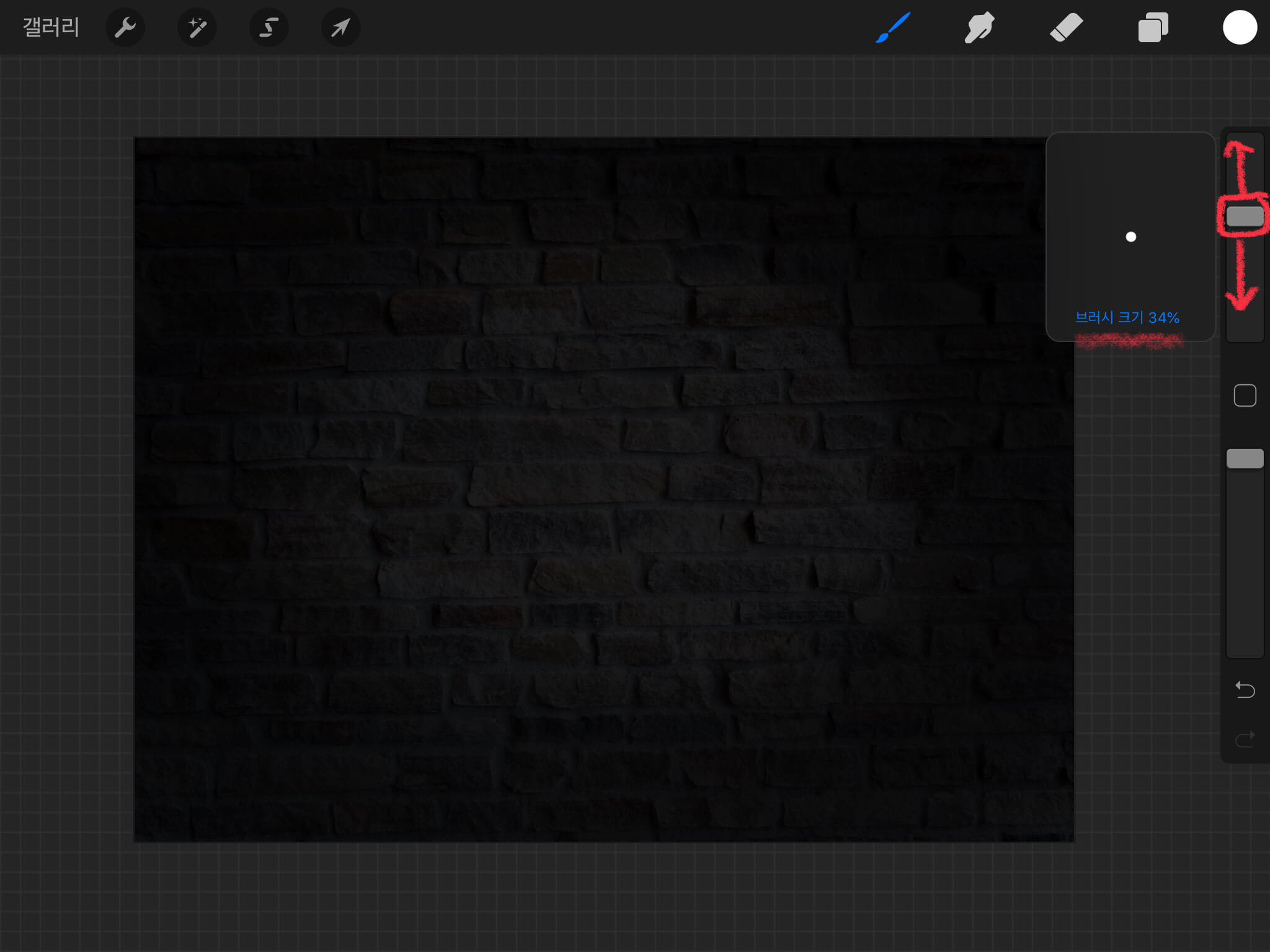Activate the Selection S-shaped tool
Image resolution: width=1270 pixels, height=952 pixels.
click(269, 27)
